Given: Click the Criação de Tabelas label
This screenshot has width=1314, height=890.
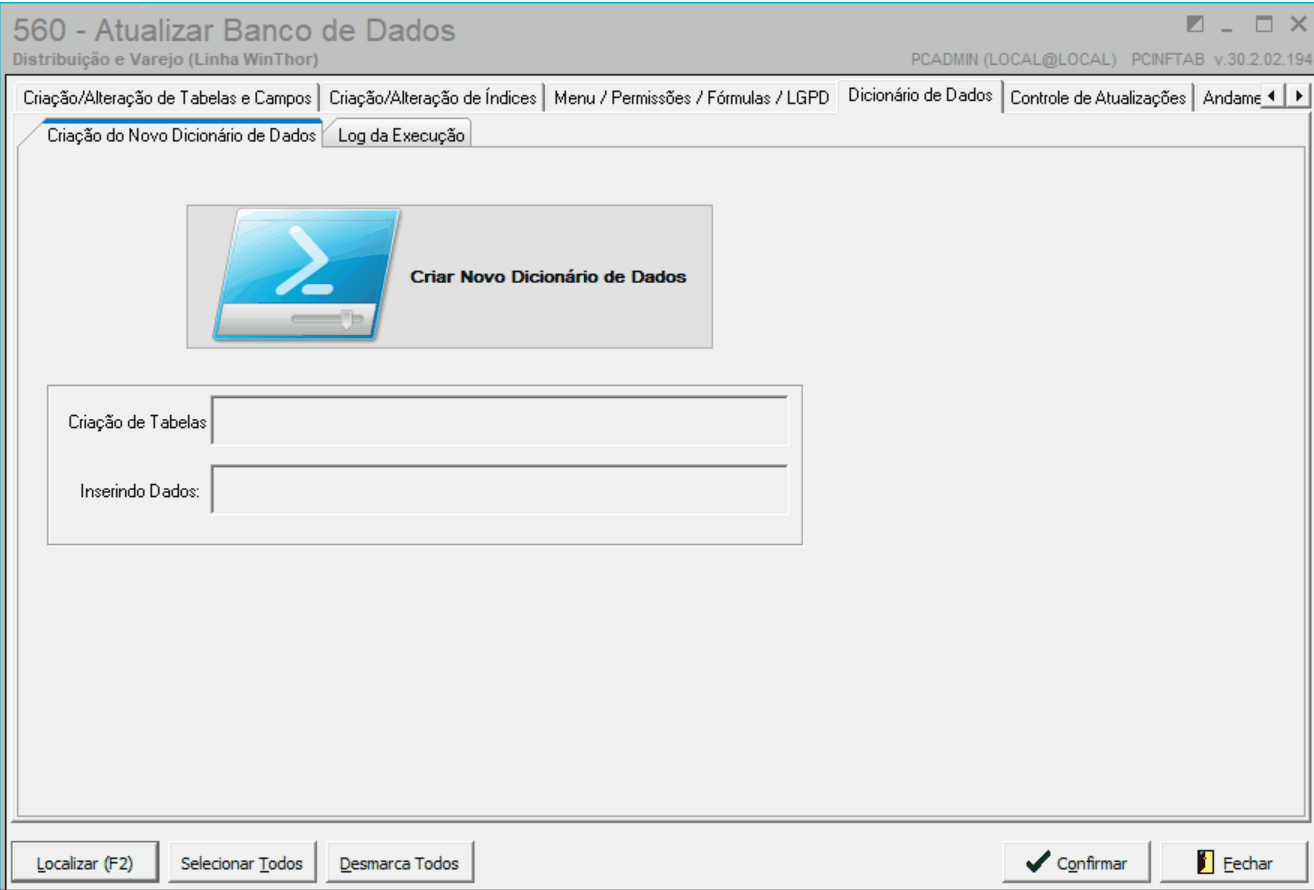Looking at the screenshot, I should click(x=137, y=422).
